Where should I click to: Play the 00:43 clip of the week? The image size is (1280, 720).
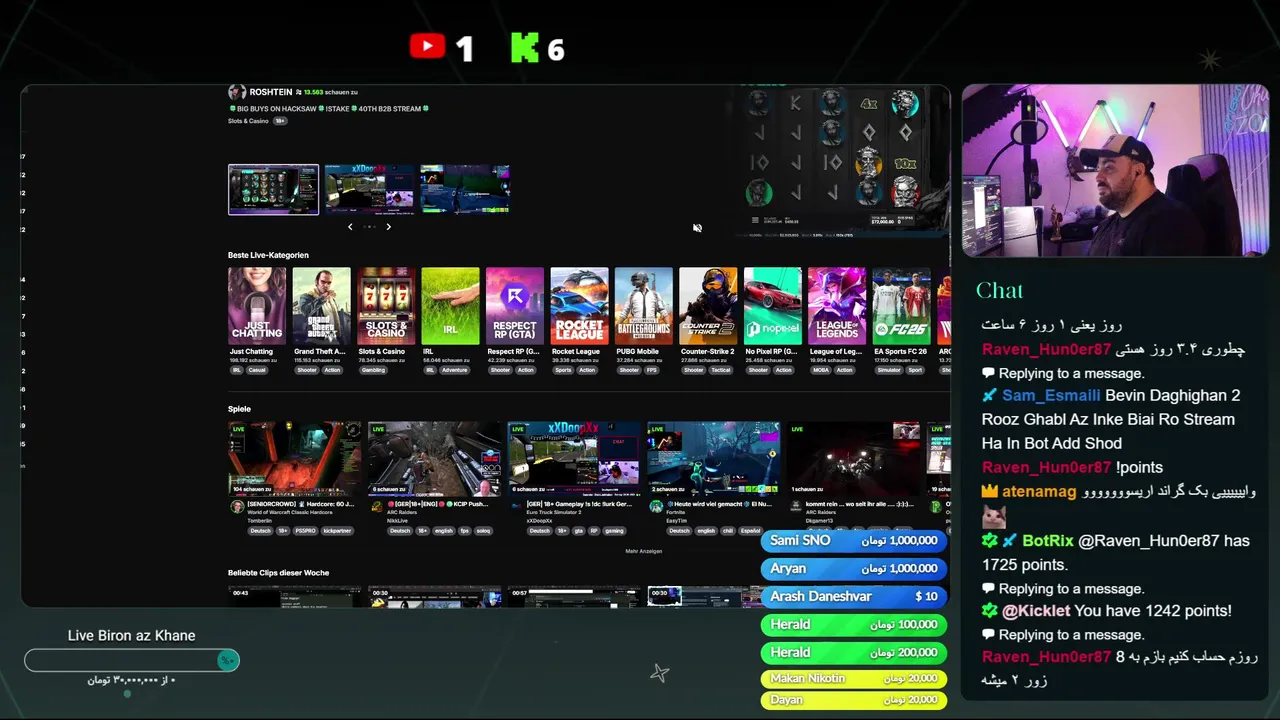[295, 597]
